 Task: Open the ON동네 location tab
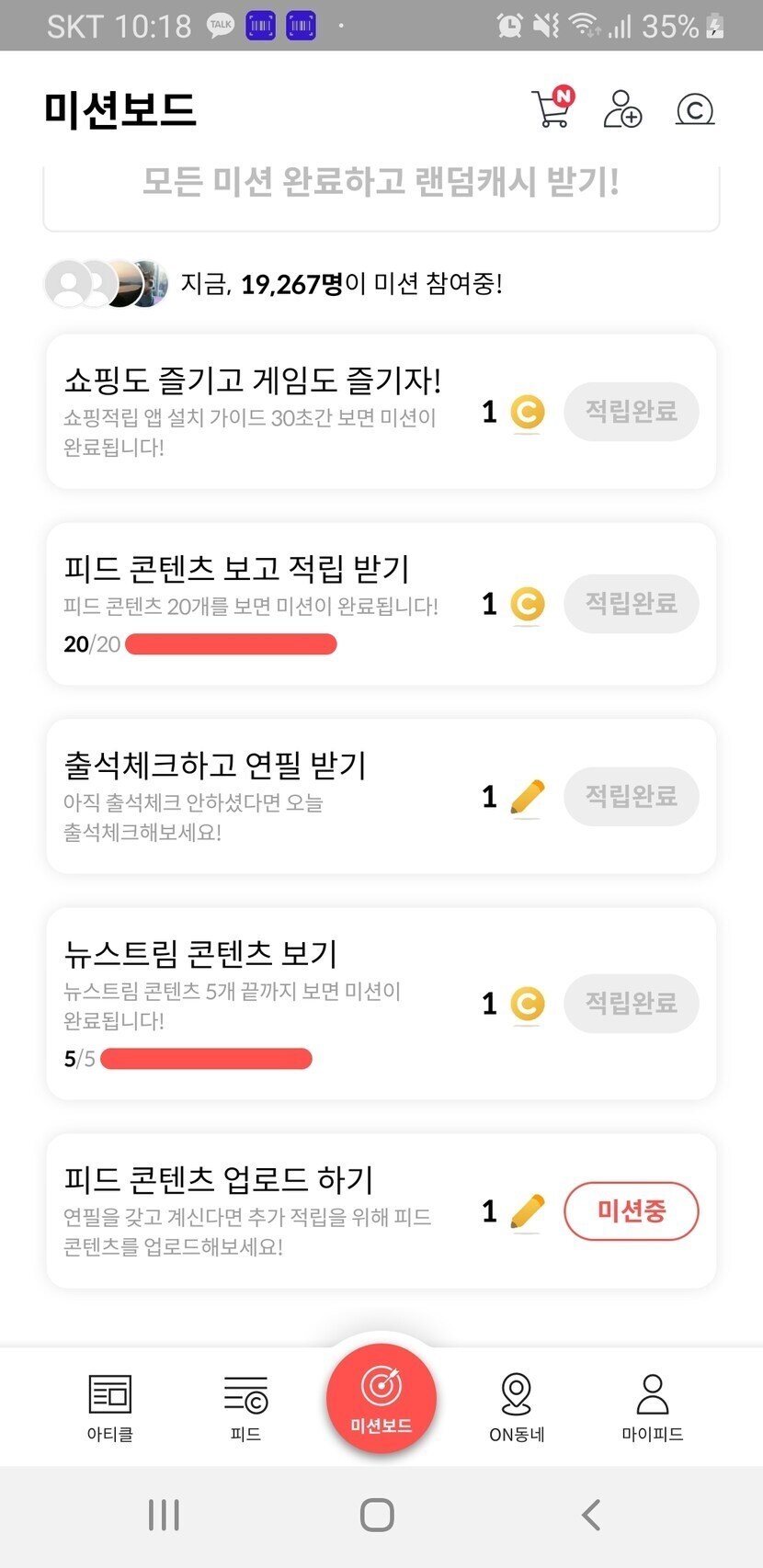[517, 1406]
